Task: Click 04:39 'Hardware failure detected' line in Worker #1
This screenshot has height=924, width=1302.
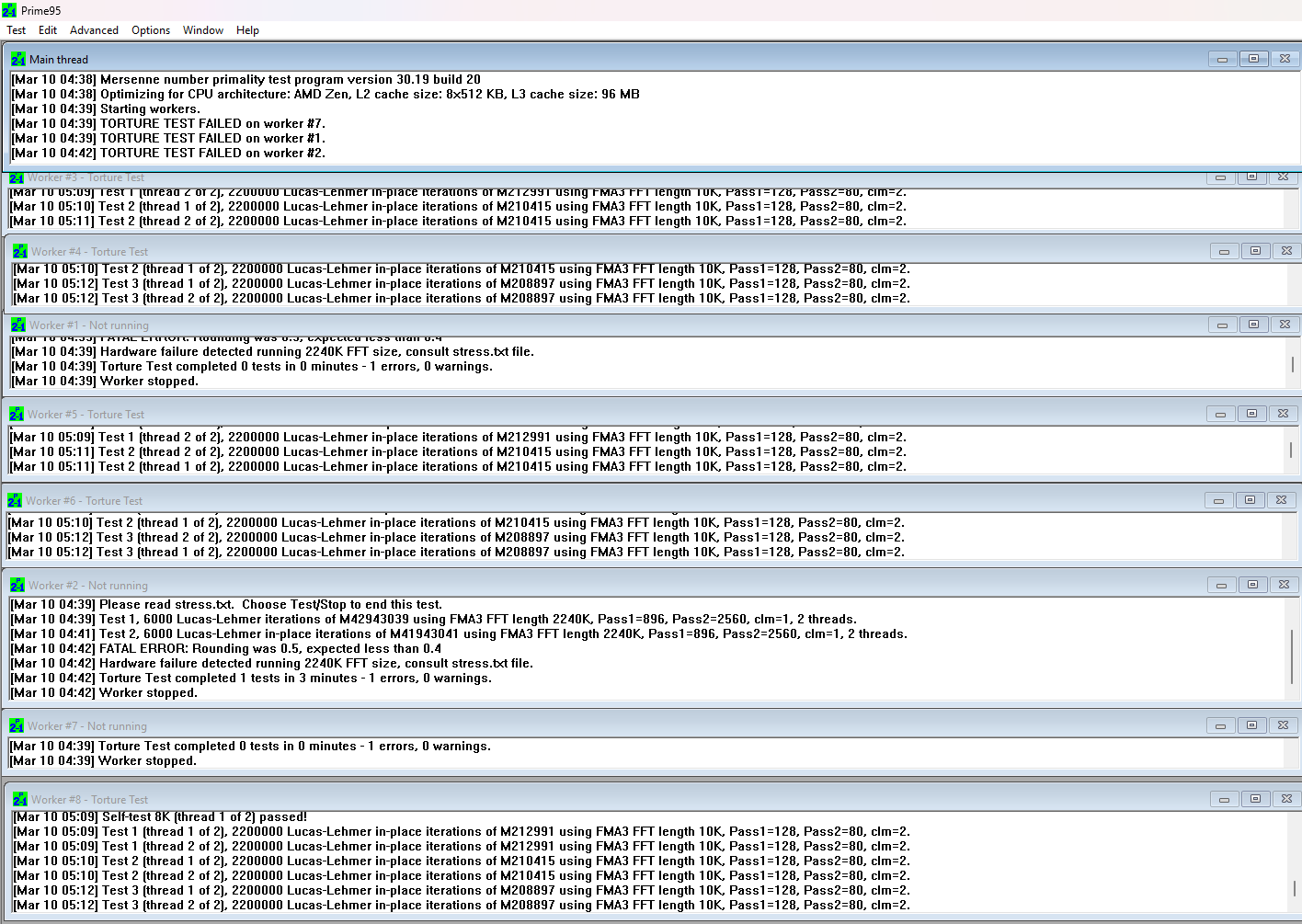Action: (x=273, y=351)
